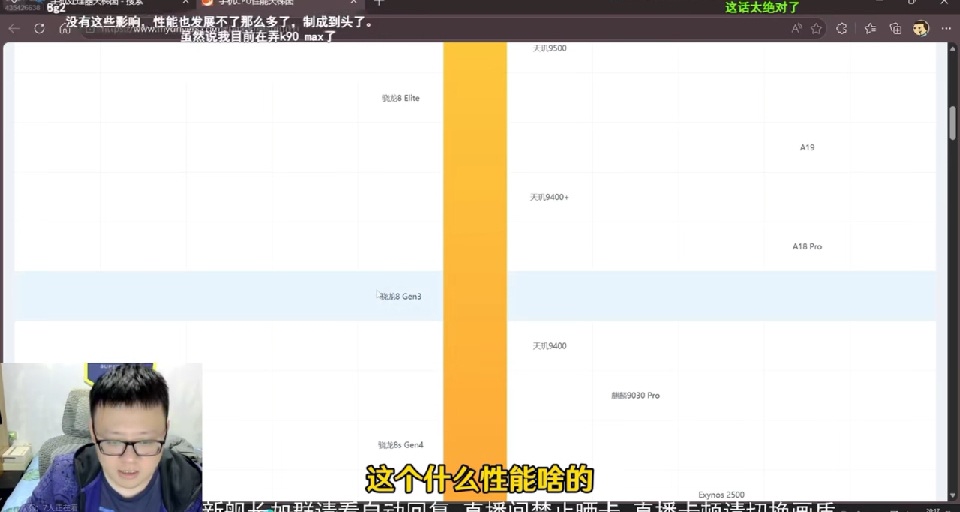Select the A19 chip label

(x=807, y=148)
